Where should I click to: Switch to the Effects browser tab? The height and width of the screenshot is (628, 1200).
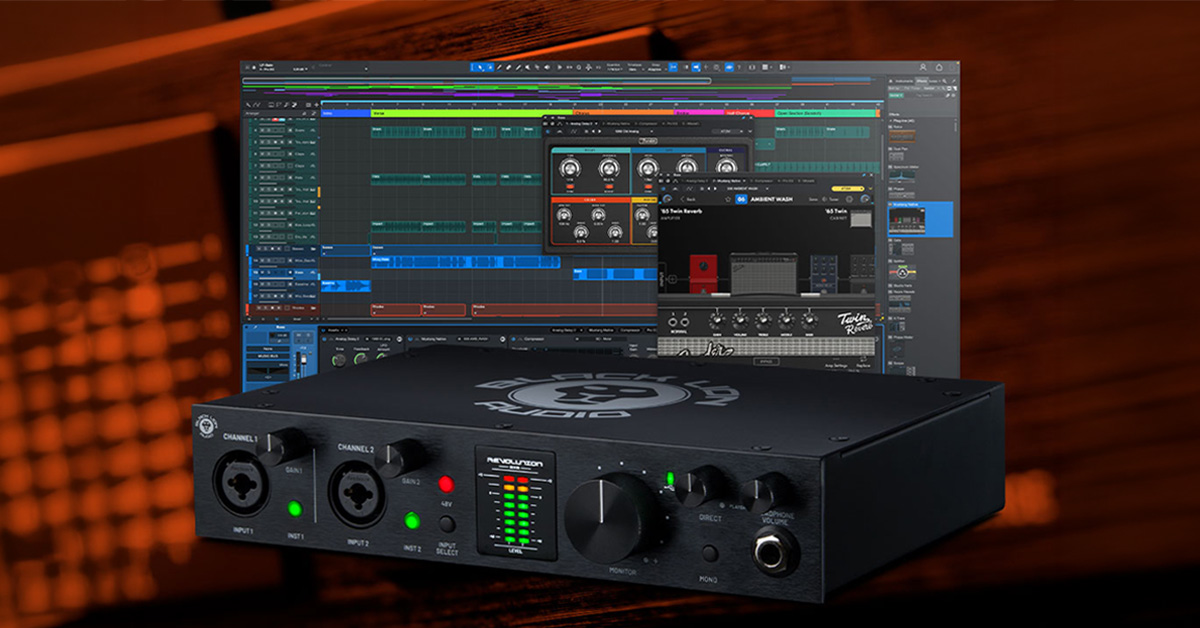point(921,81)
